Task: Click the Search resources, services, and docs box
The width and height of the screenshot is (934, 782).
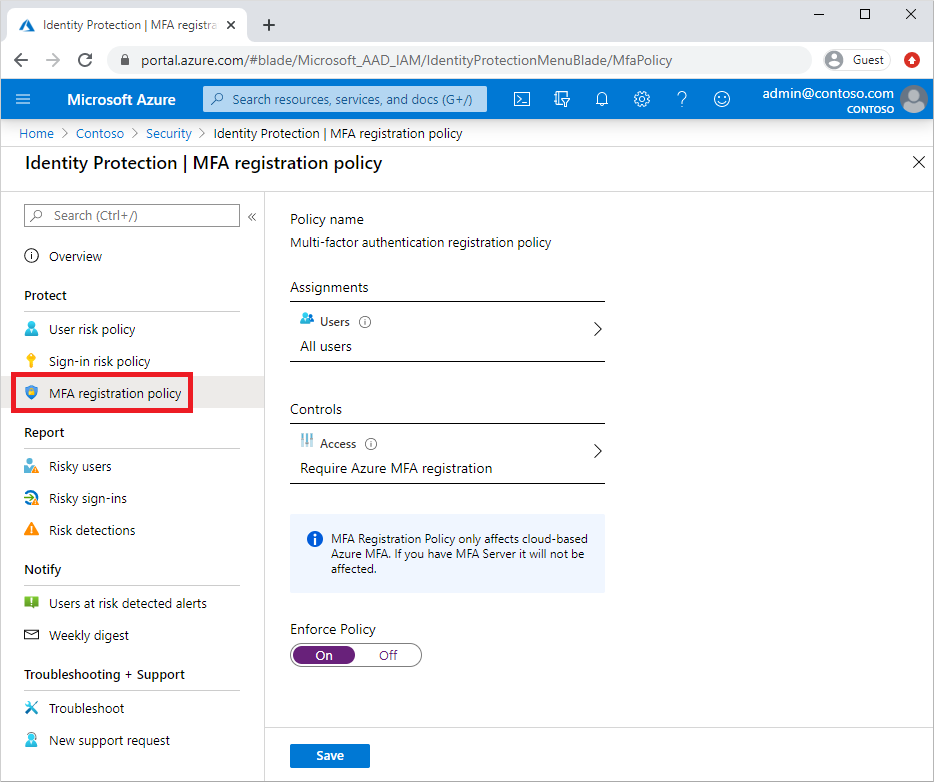Action: (x=344, y=99)
